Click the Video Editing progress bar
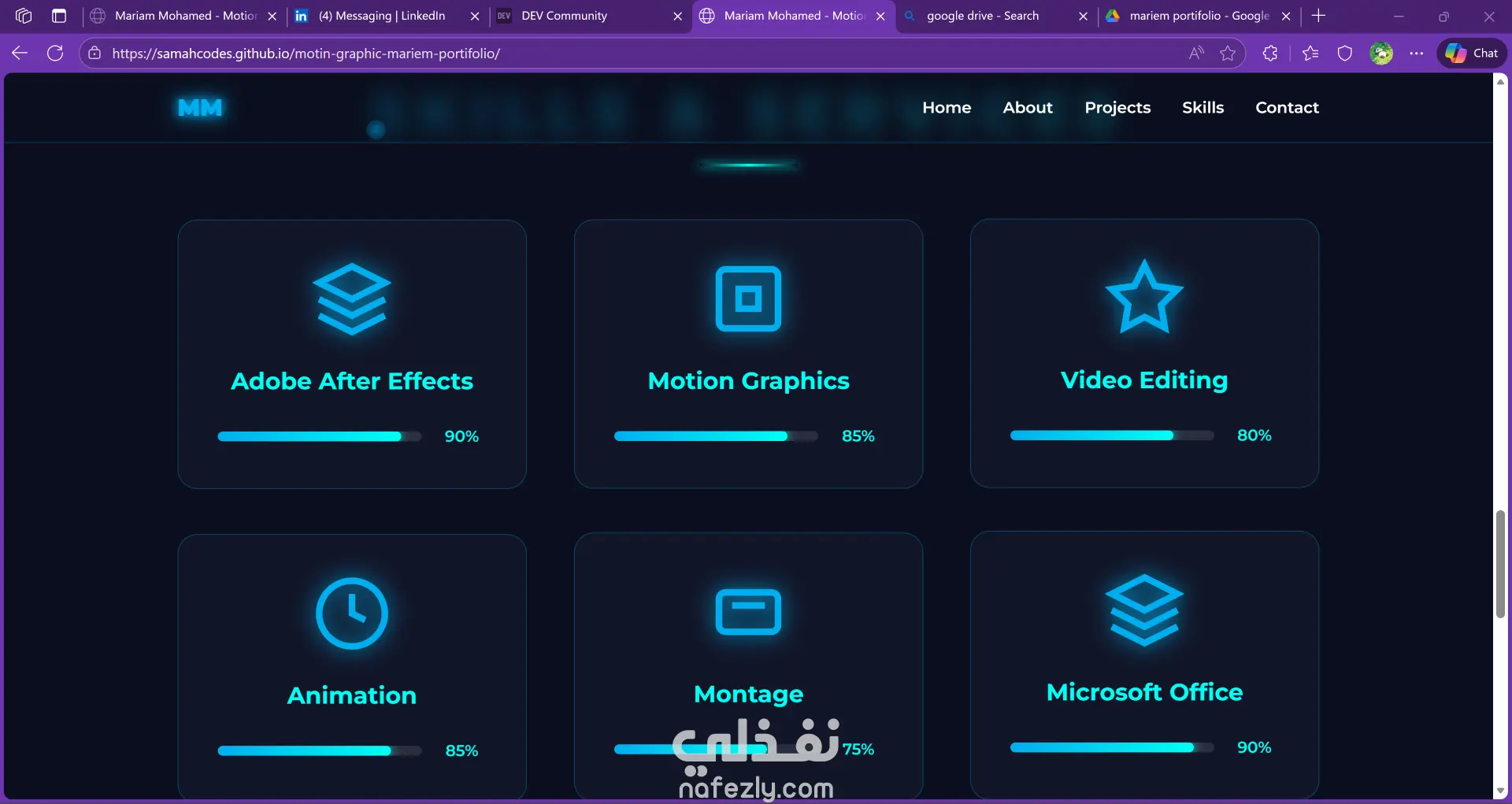The height and width of the screenshot is (804, 1512). [1112, 435]
